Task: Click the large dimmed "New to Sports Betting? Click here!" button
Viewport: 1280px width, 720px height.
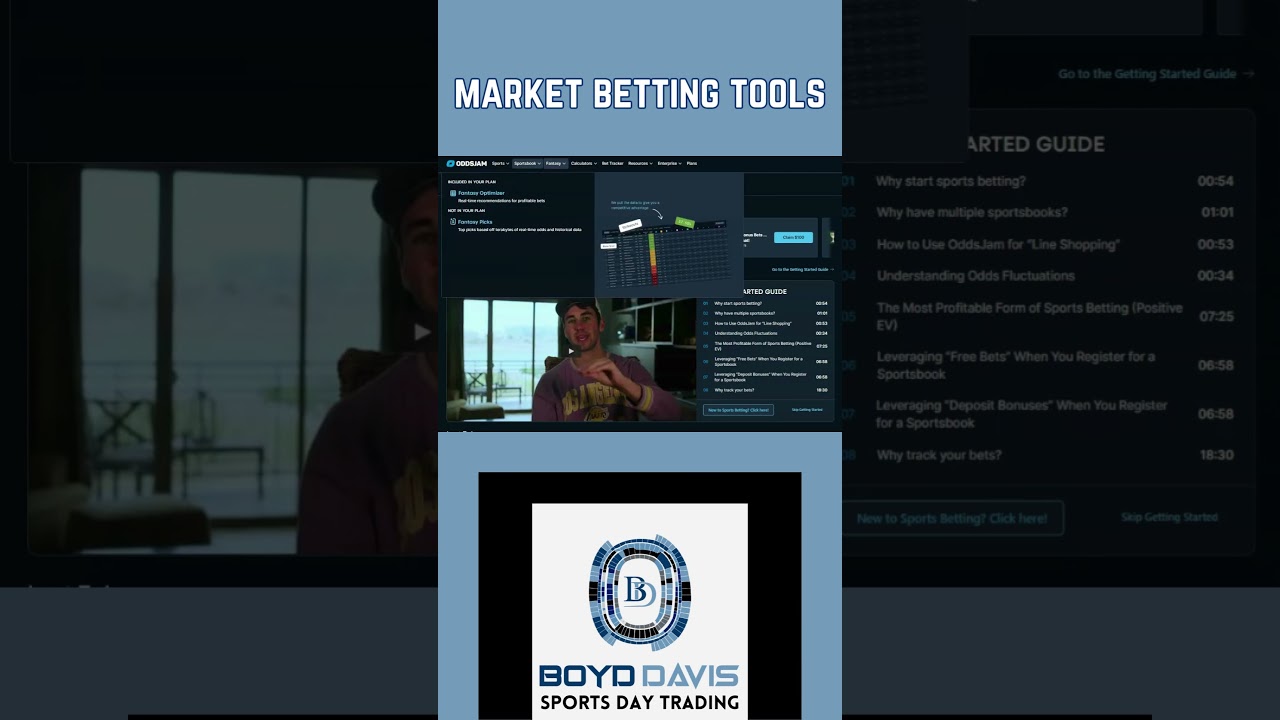Action: coord(952,518)
